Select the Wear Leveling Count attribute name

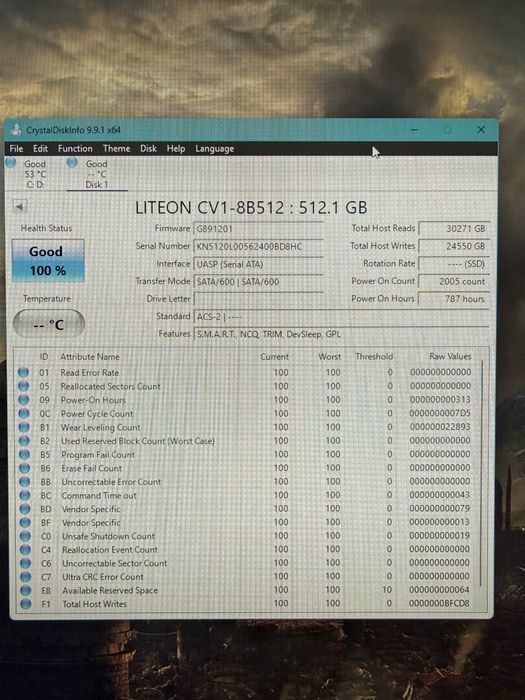(101, 427)
